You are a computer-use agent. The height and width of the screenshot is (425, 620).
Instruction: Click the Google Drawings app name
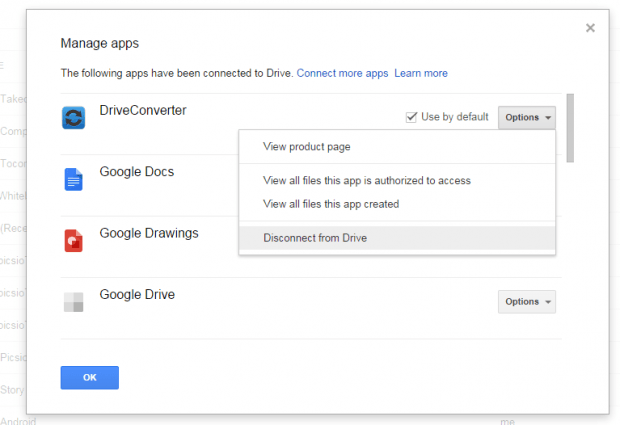pyautogui.click(x=149, y=234)
